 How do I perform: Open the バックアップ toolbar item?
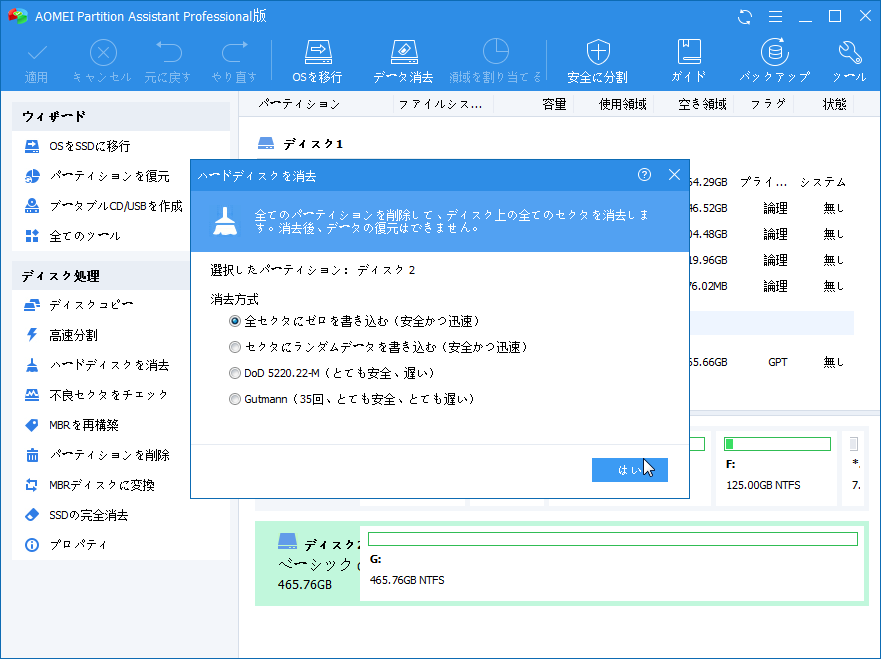(x=775, y=62)
